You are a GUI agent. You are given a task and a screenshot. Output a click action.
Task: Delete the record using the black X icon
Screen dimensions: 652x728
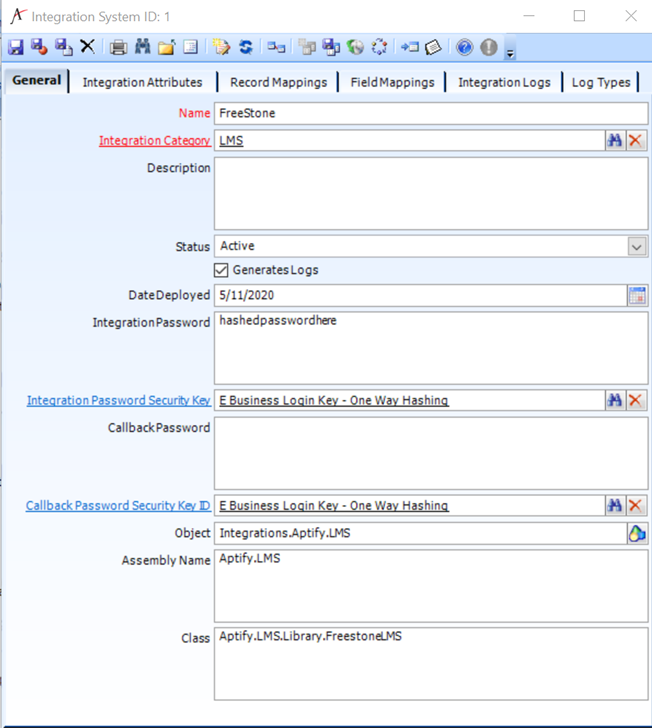click(x=87, y=46)
